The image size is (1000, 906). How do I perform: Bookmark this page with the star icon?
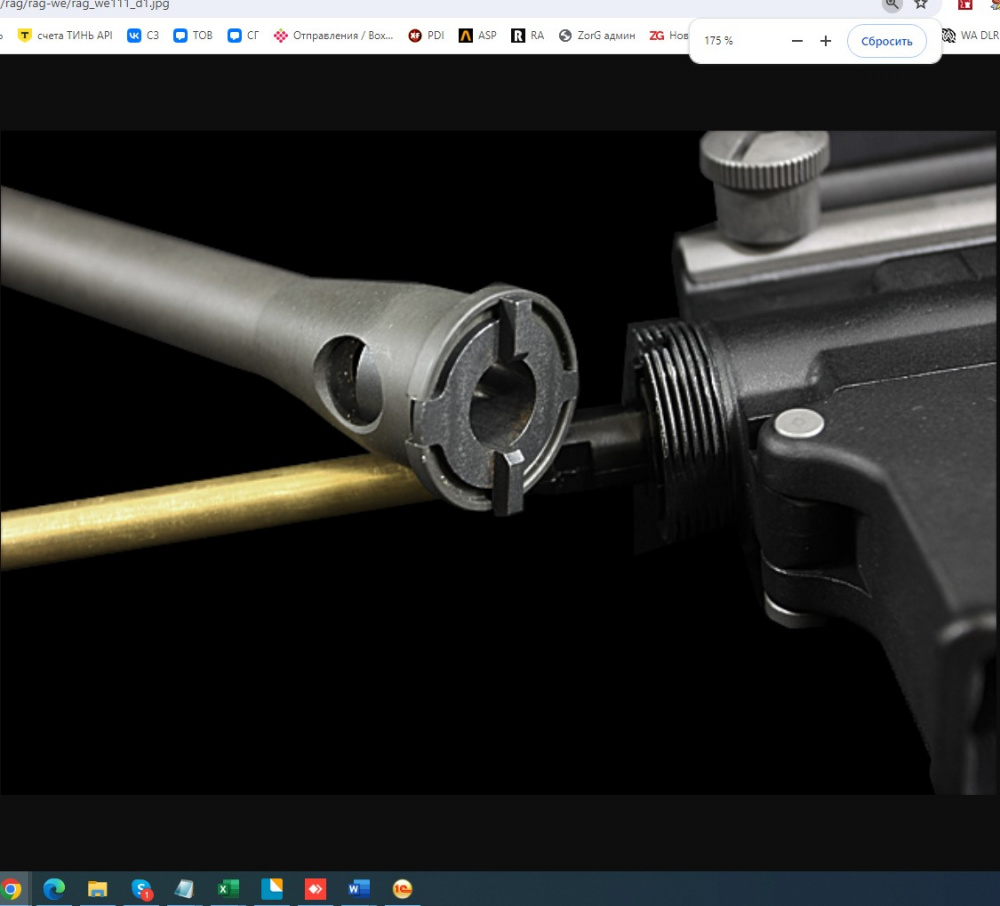click(920, 4)
